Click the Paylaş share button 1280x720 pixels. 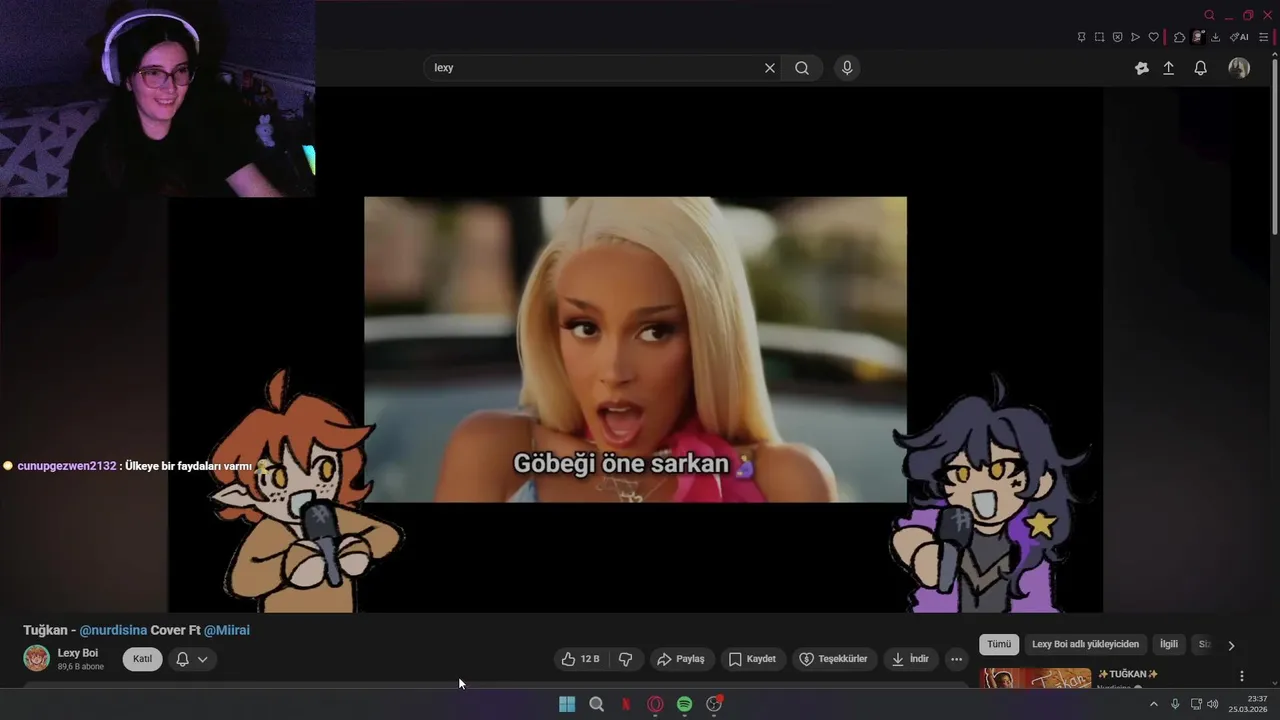point(681,659)
